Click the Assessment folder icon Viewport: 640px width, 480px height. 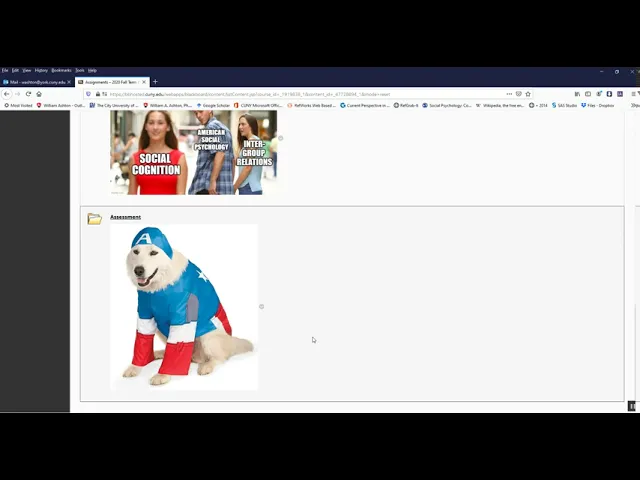[94, 219]
